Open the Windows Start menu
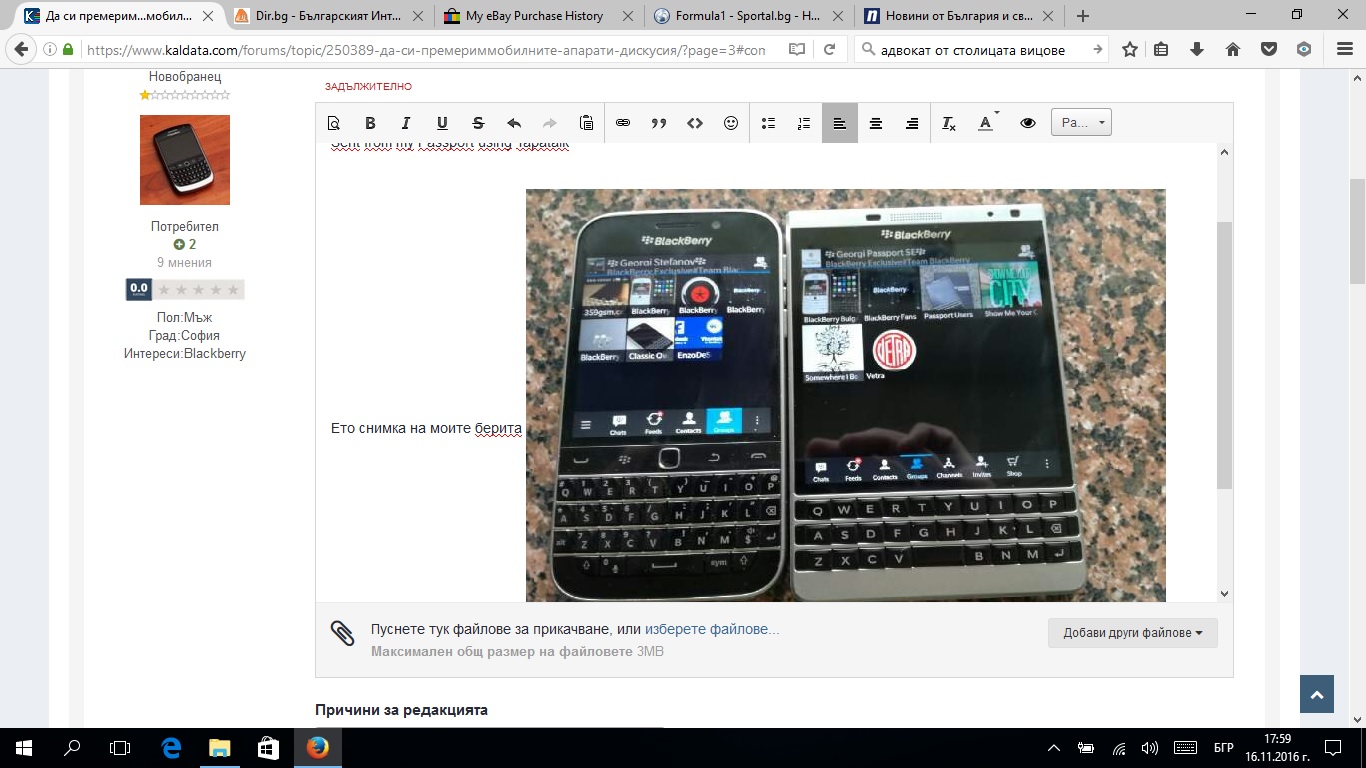The height and width of the screenshot is (768, 1366). click(24, 747)
